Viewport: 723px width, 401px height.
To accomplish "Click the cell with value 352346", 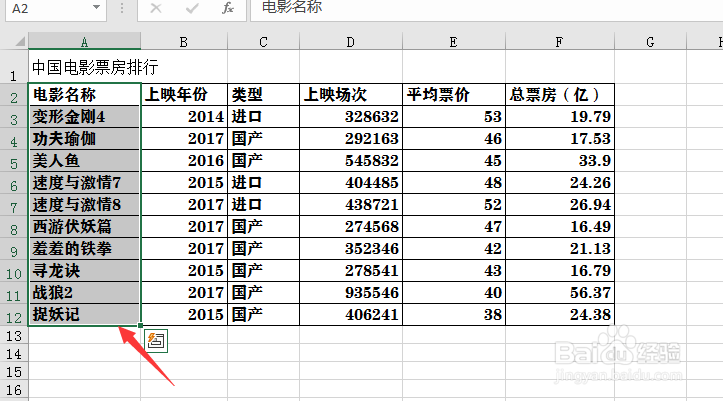I will 351,249.
